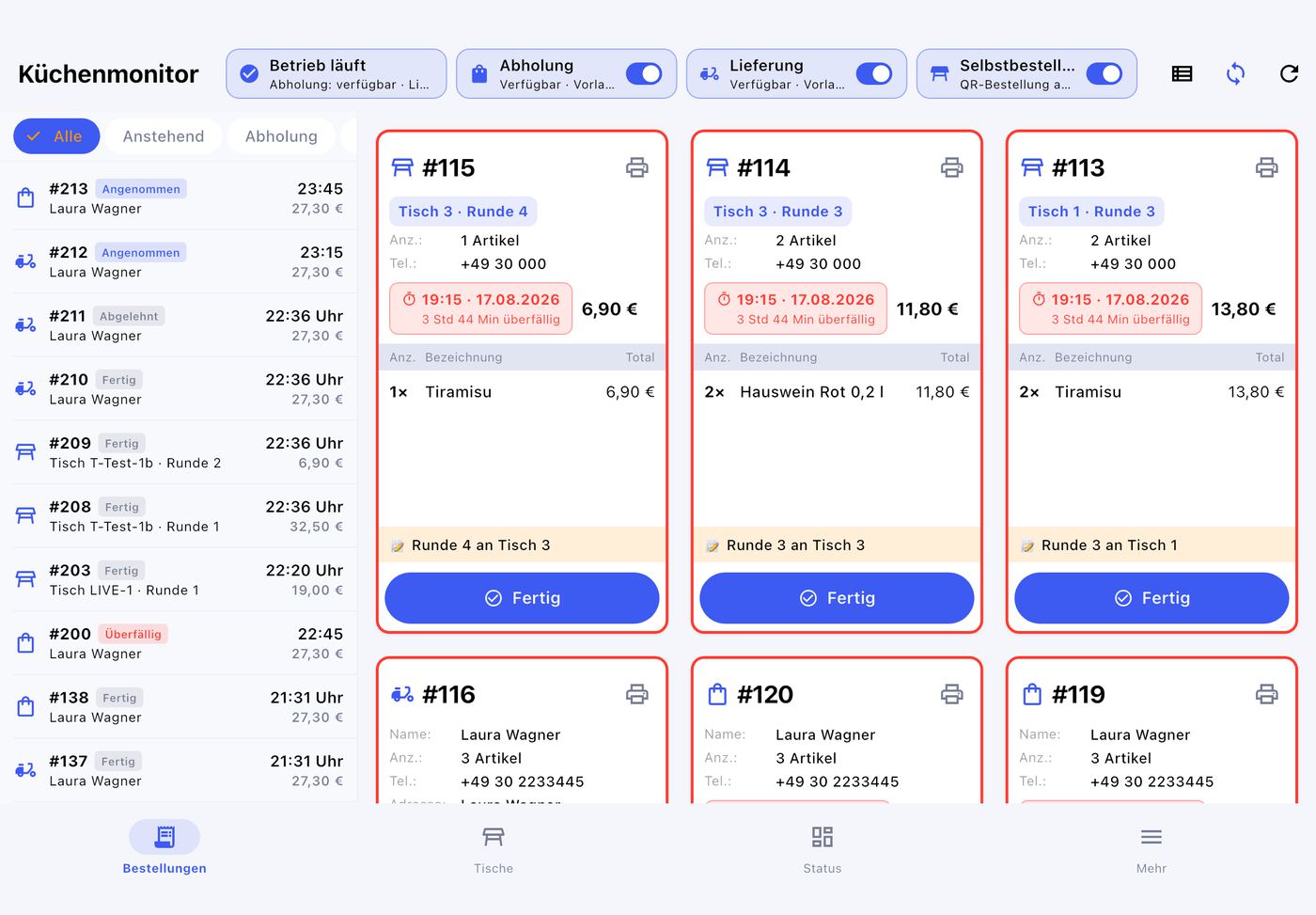Select the Anstehend filter chip

pos(164,136)
